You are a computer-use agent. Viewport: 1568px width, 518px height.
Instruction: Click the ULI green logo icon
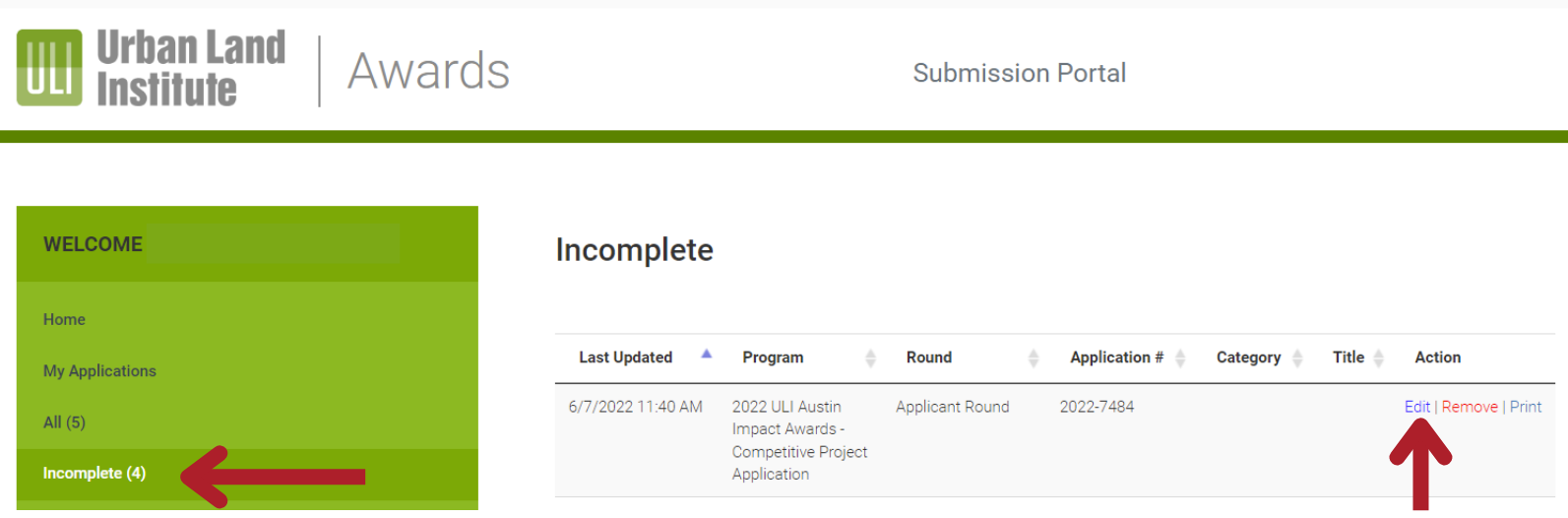click(x=49, y=68)
